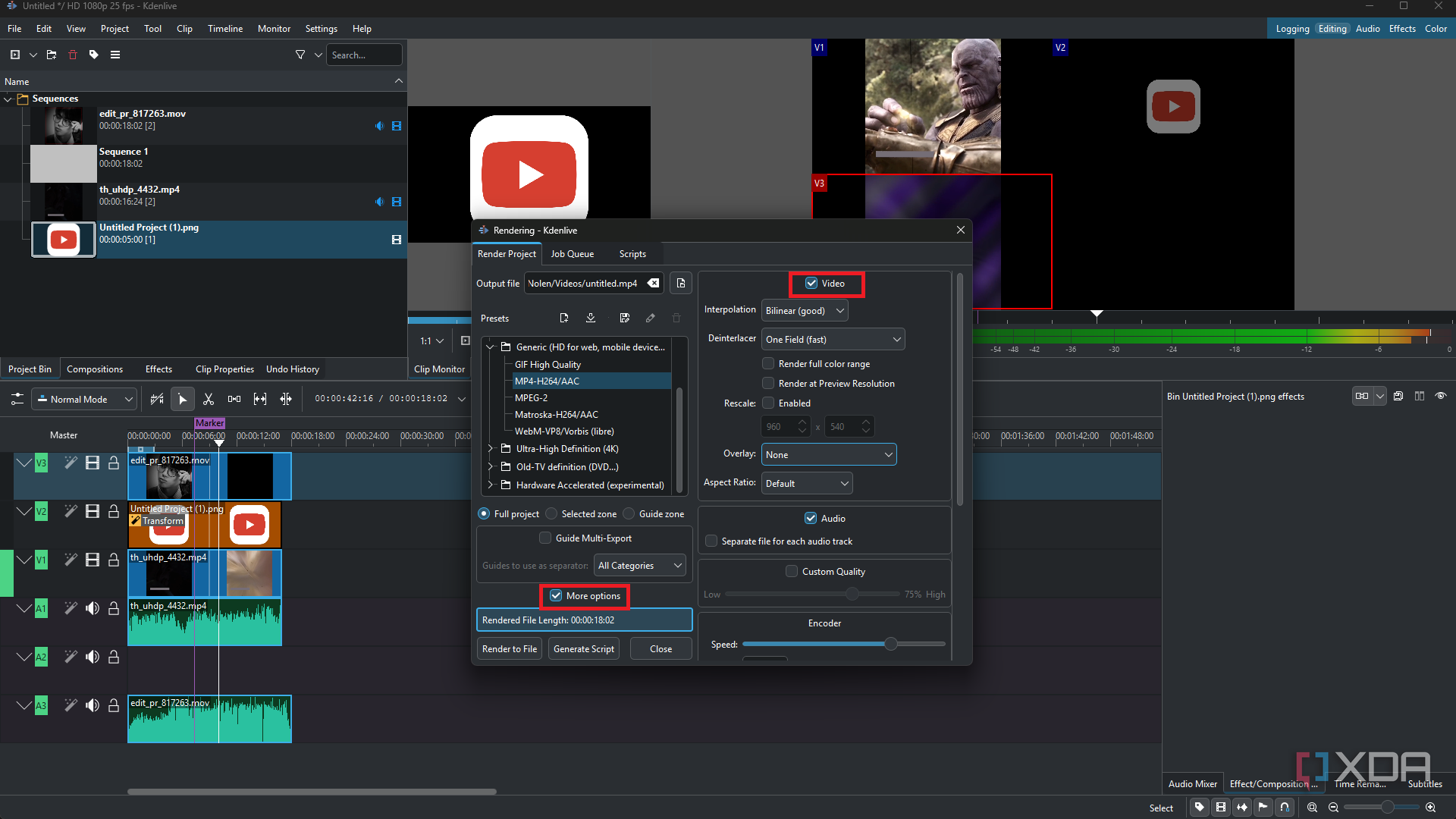Switch to the Scripts tab
The image size is (1456, 819).
coord(632,253)
